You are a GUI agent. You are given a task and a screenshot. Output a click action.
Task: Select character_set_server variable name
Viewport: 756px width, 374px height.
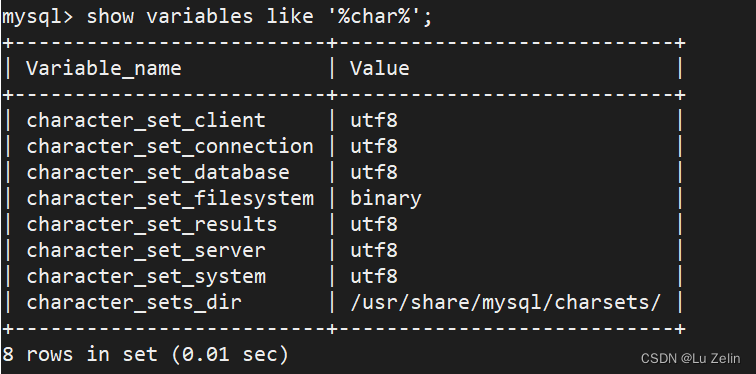[146, 251]
